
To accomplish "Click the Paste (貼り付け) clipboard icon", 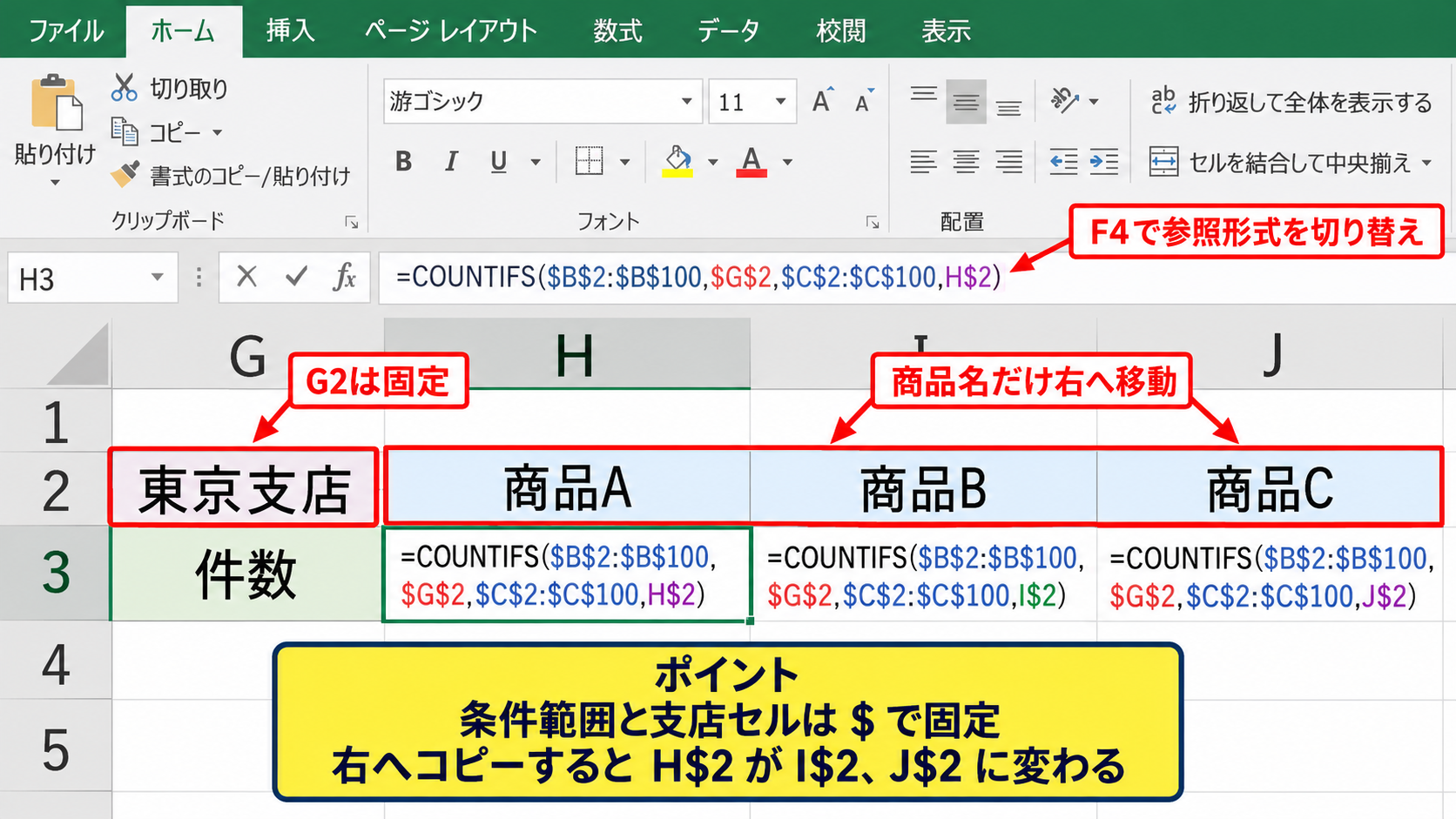I will [56, 103].
